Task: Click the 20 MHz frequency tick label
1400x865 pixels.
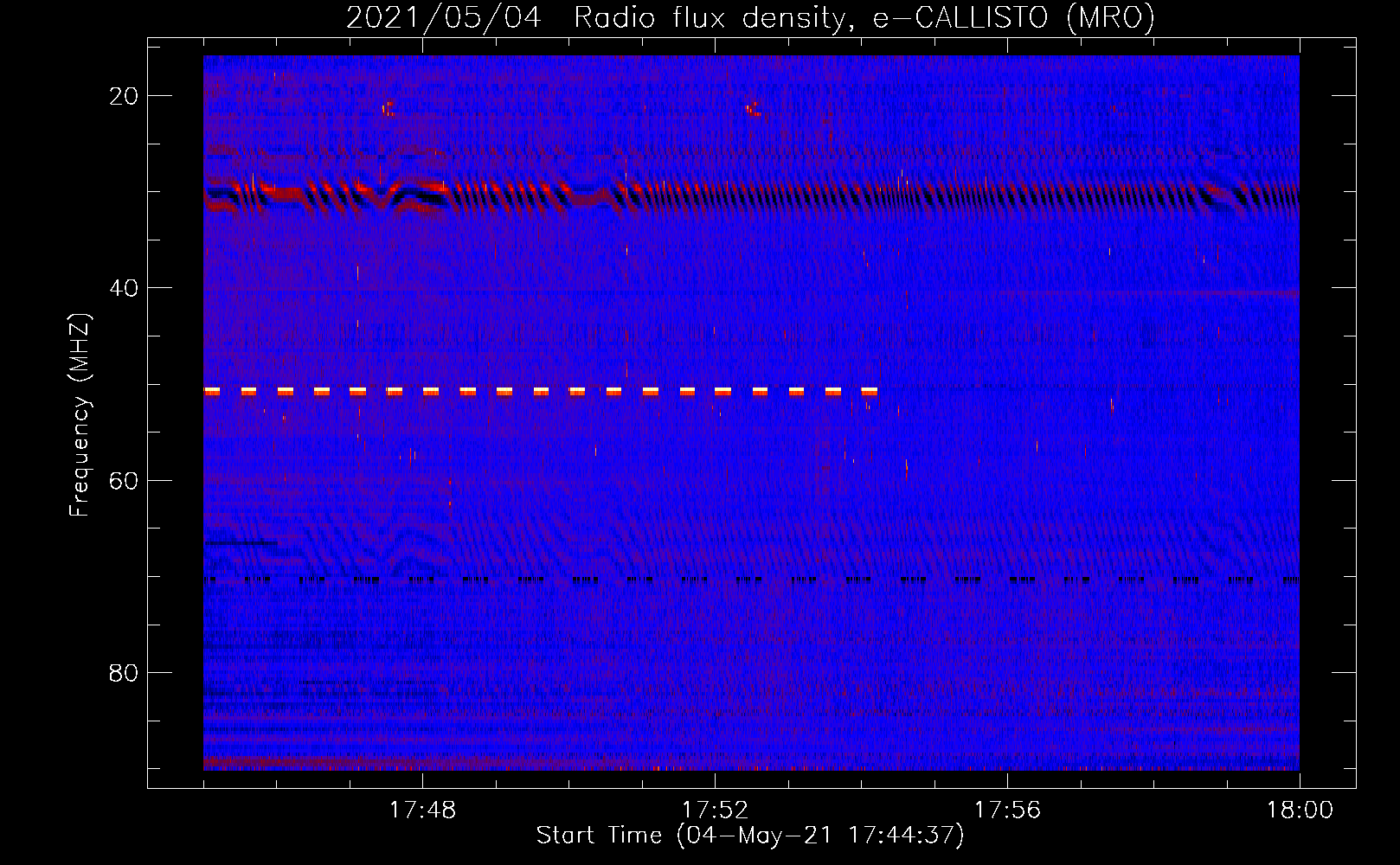Action: click(x=124, y=96)
